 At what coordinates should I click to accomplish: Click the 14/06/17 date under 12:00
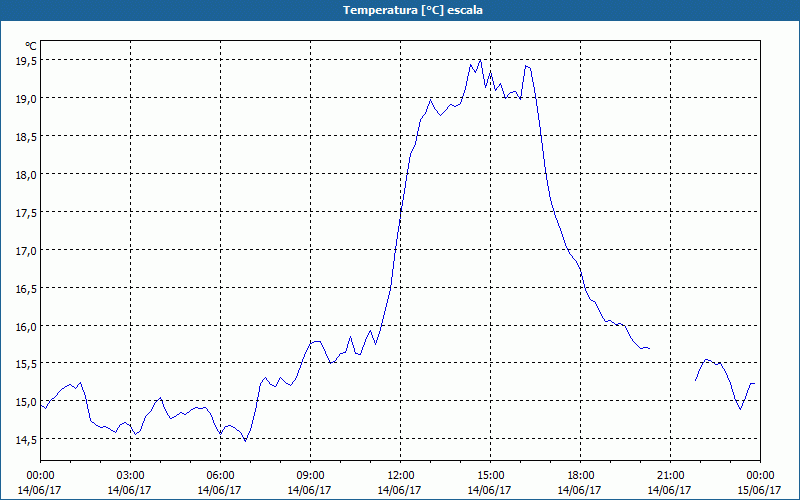point(400,490)
